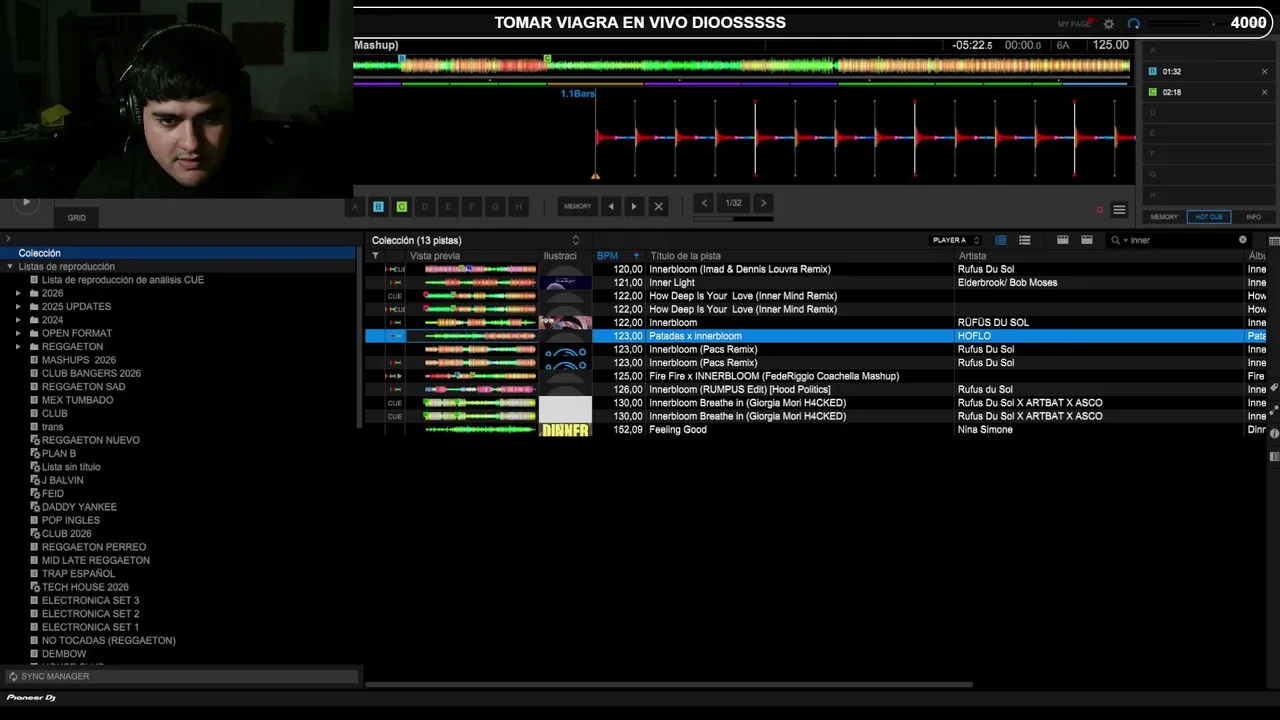Jump to the previous memory cue
The height and width of the screenshot is (720, 1280).
(611, 207)
